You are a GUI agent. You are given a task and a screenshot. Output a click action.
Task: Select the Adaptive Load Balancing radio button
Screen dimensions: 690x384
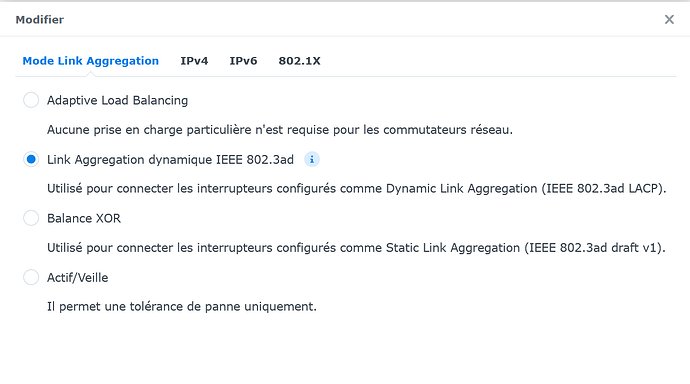(x=31, y=100)
